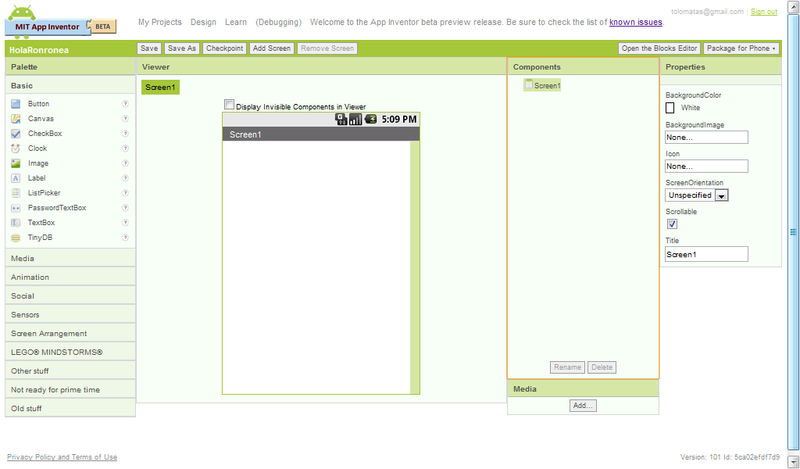
Task: Choose the Clock component icon
Action: (16, 148)
